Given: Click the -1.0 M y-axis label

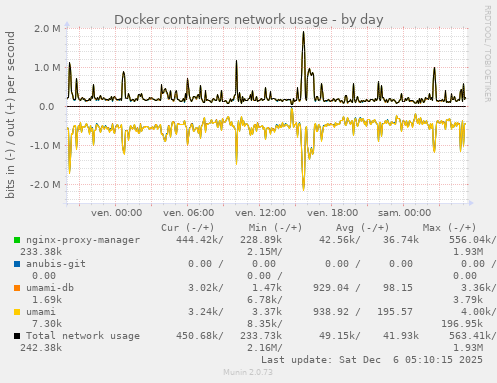Looking at the screenshot, I should 45,146.
